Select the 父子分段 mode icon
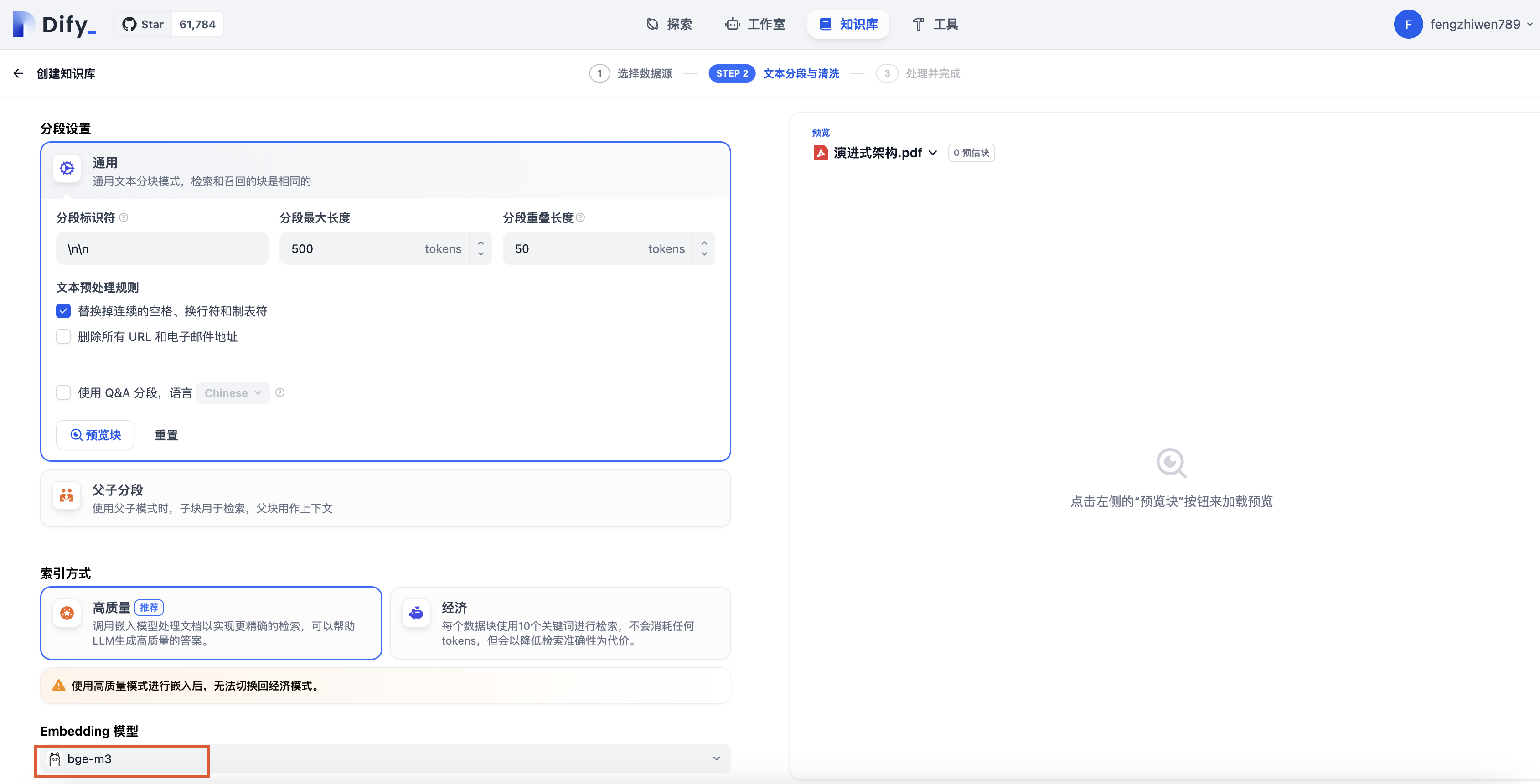Screen dimensions: 1540x784 [x=67, y=495]
